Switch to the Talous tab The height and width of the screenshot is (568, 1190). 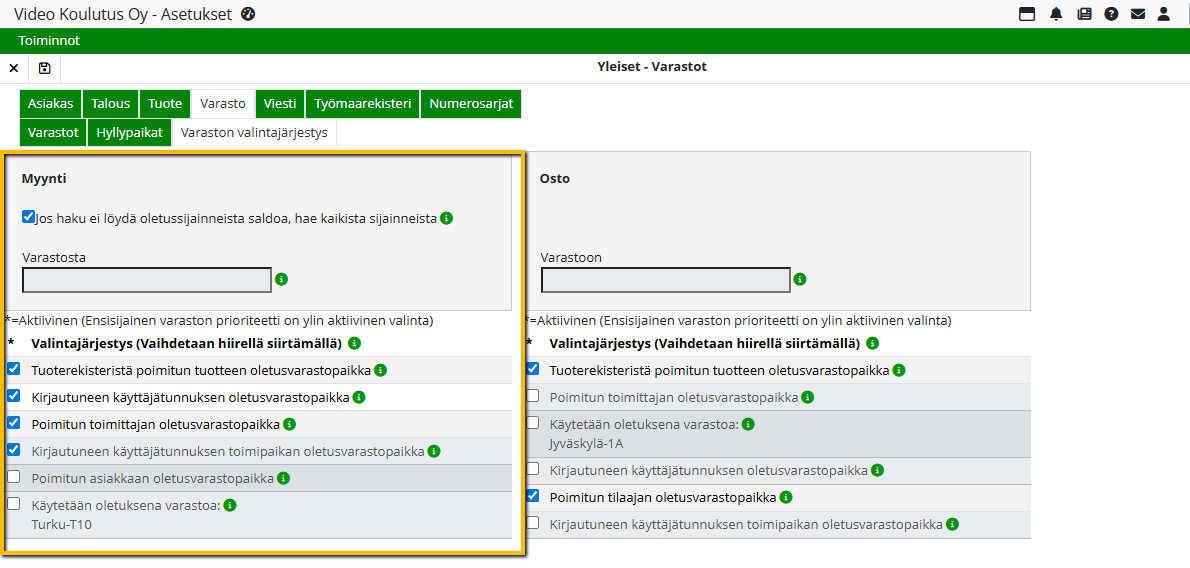click(111, 104)
